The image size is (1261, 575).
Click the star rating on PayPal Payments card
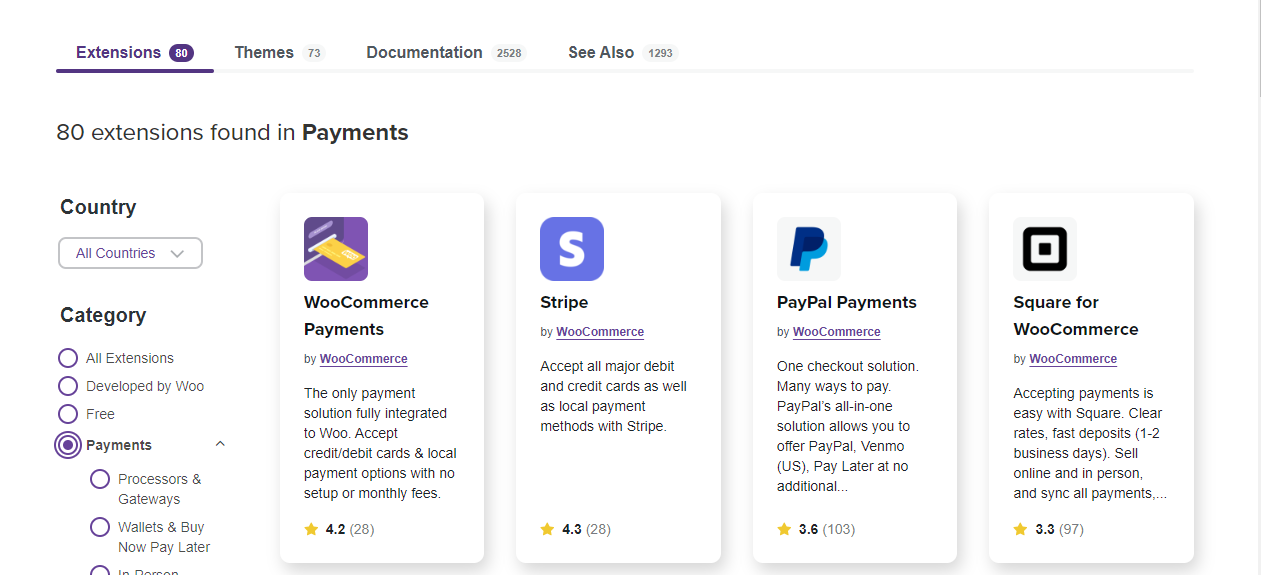tap(784, 529)
